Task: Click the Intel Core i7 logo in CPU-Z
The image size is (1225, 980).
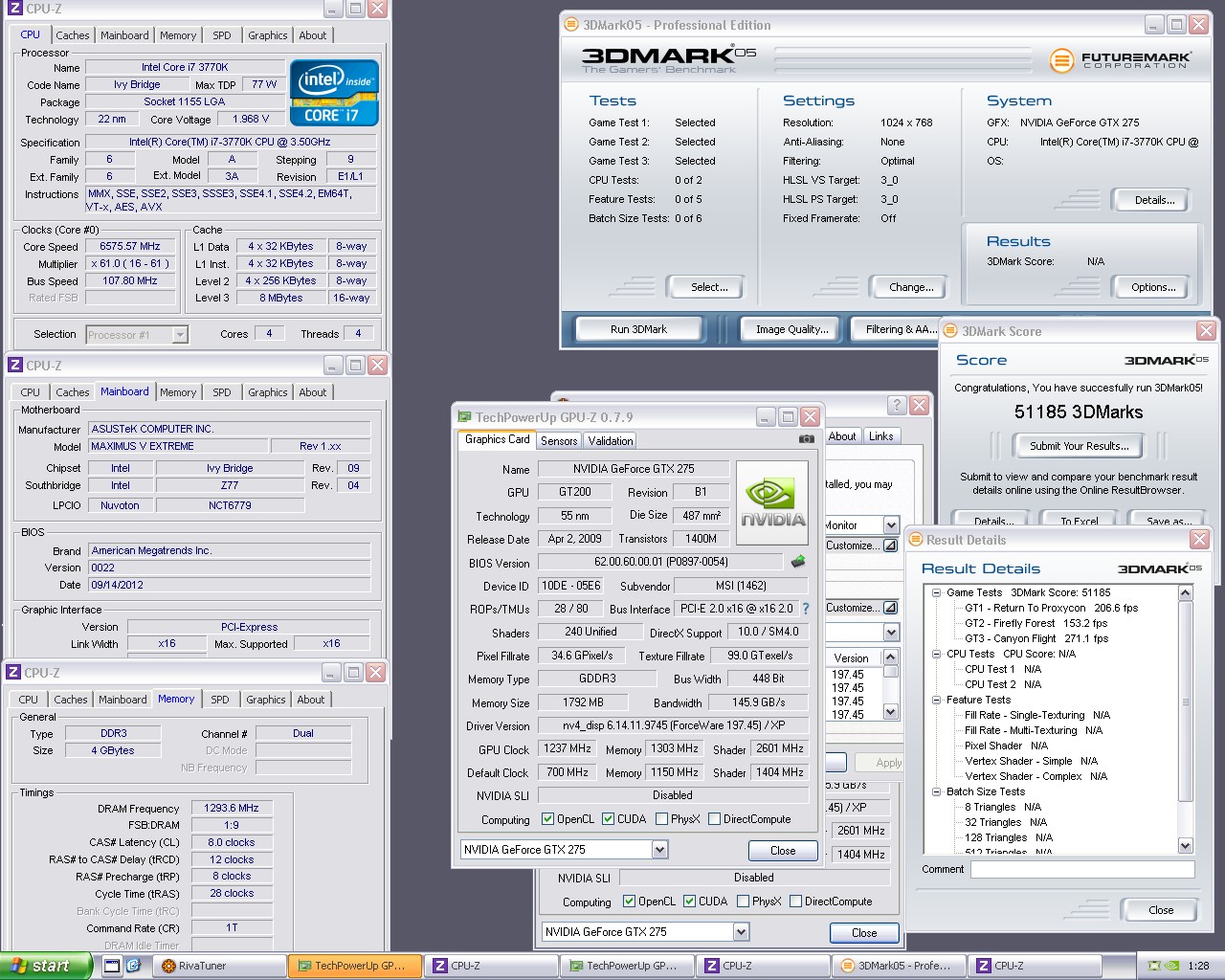Action: 334,93
